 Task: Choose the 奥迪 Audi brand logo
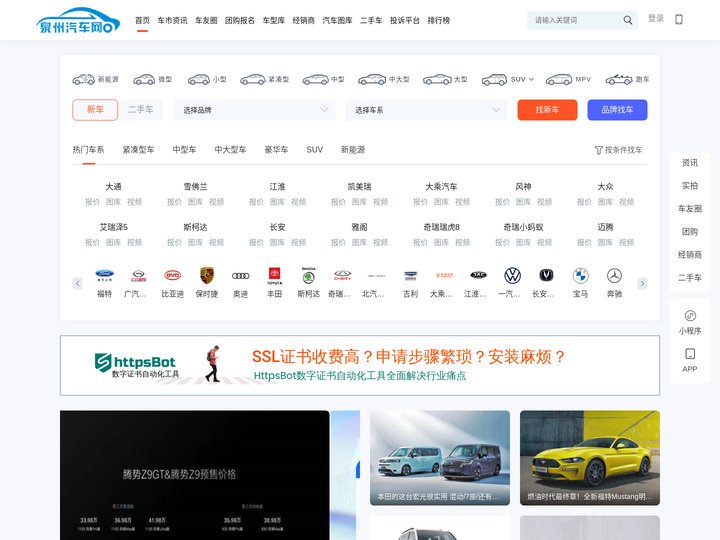pyautogui.click(x=241, y=276)
